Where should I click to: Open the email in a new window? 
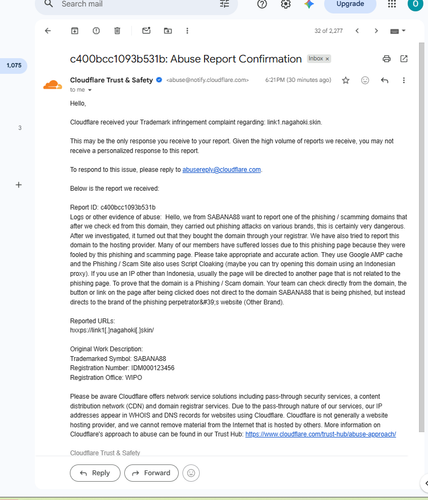tap(404, 59)
